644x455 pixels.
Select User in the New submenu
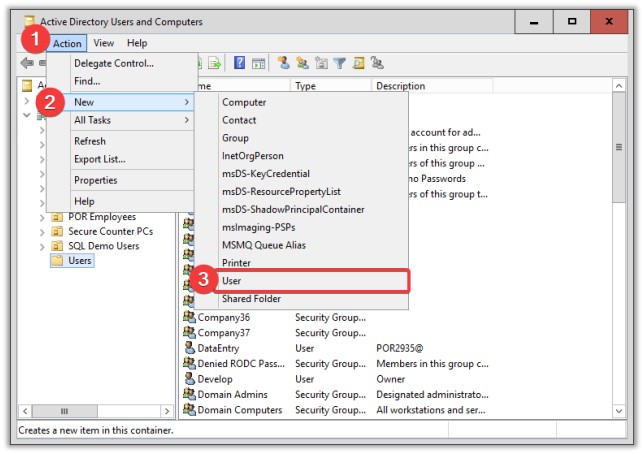(313, 281)
